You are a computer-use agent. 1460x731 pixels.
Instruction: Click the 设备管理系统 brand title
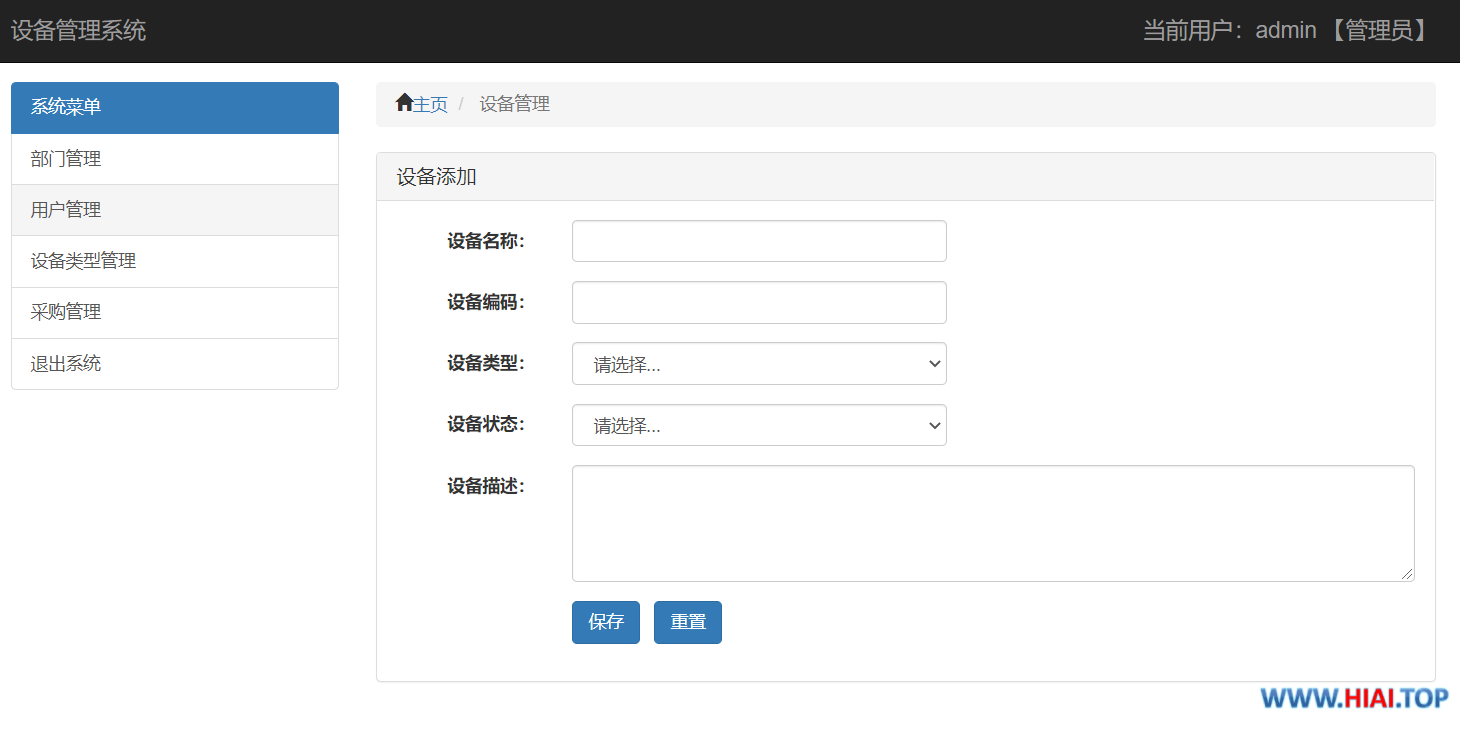pyautogui.click(x=78, y=30)
